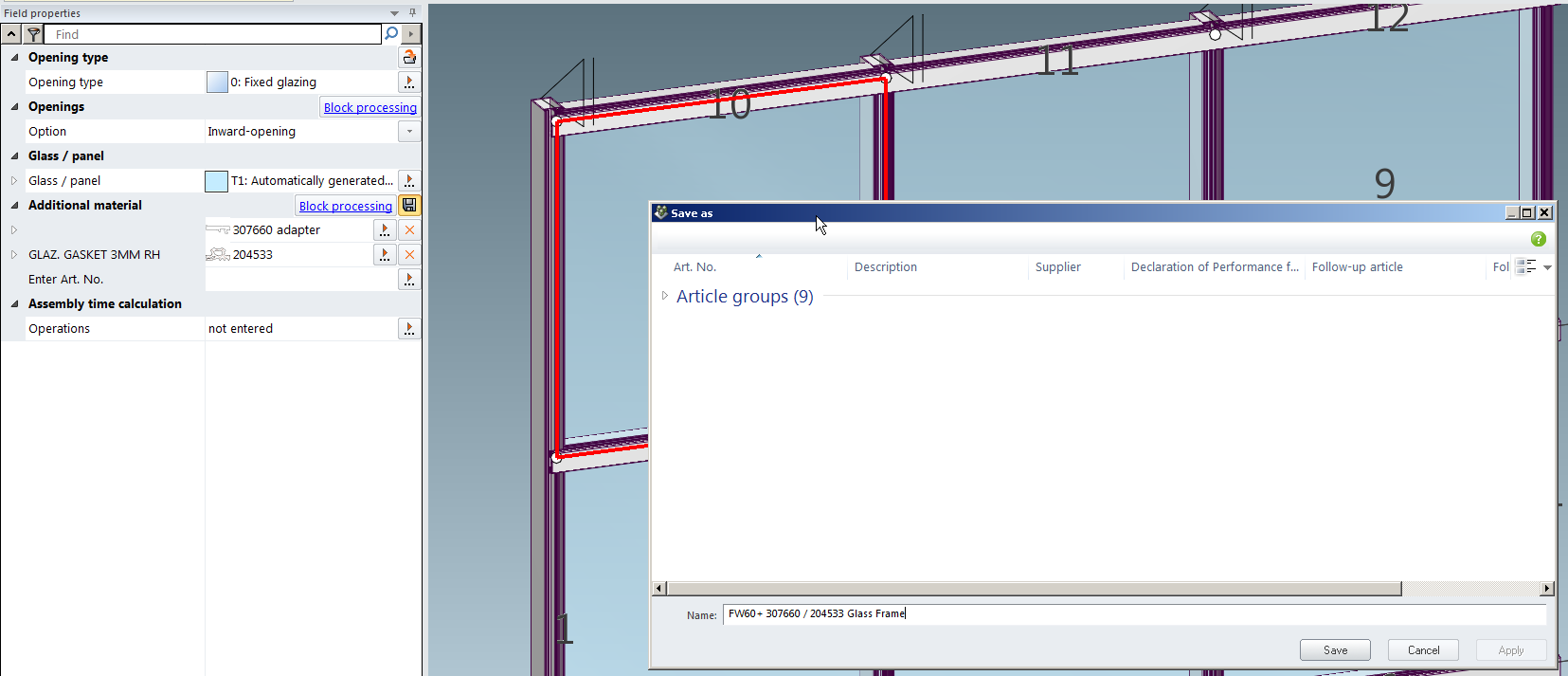Sort by the Art. No. column header

[694, 267]
